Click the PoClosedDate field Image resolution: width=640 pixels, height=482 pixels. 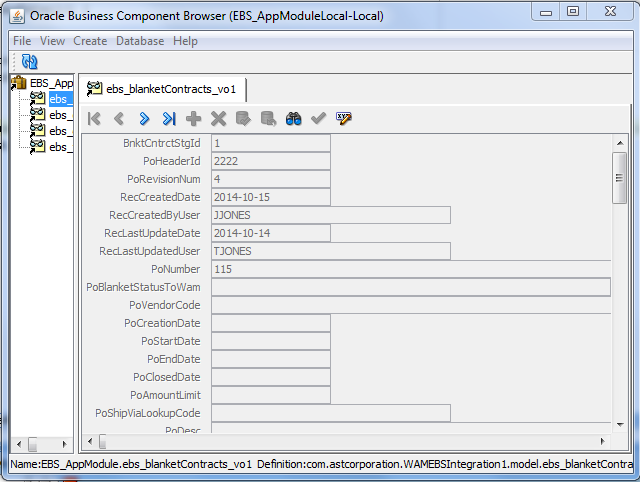(x=271, y=377)
